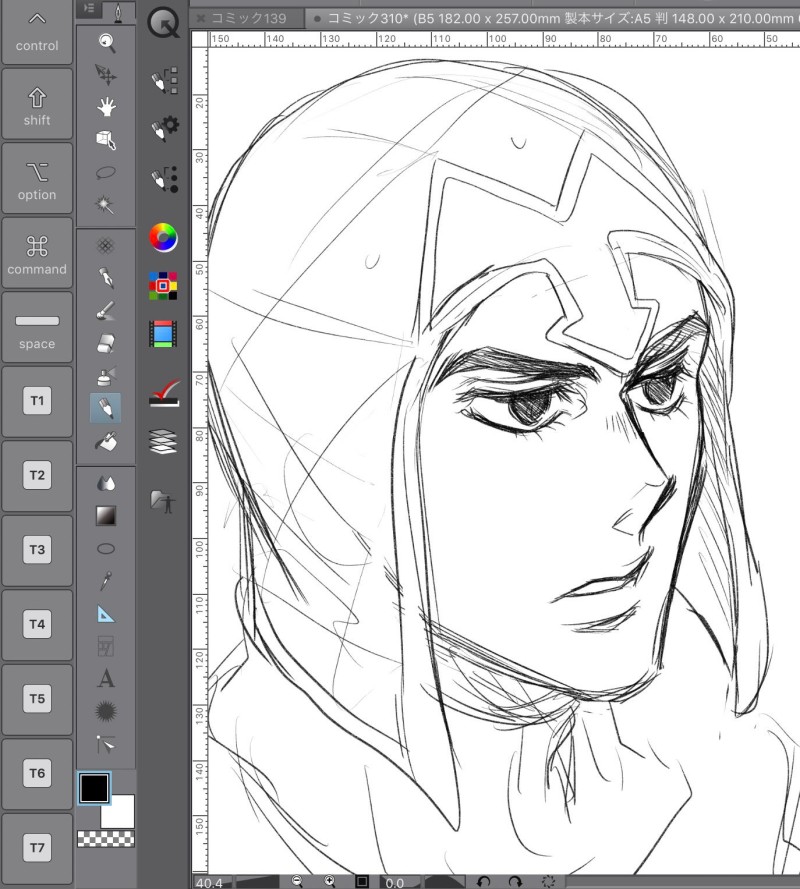Select the Correct line tool
Image resolution: width=800 pixels, height=889 pixels.
coord(106,744)
